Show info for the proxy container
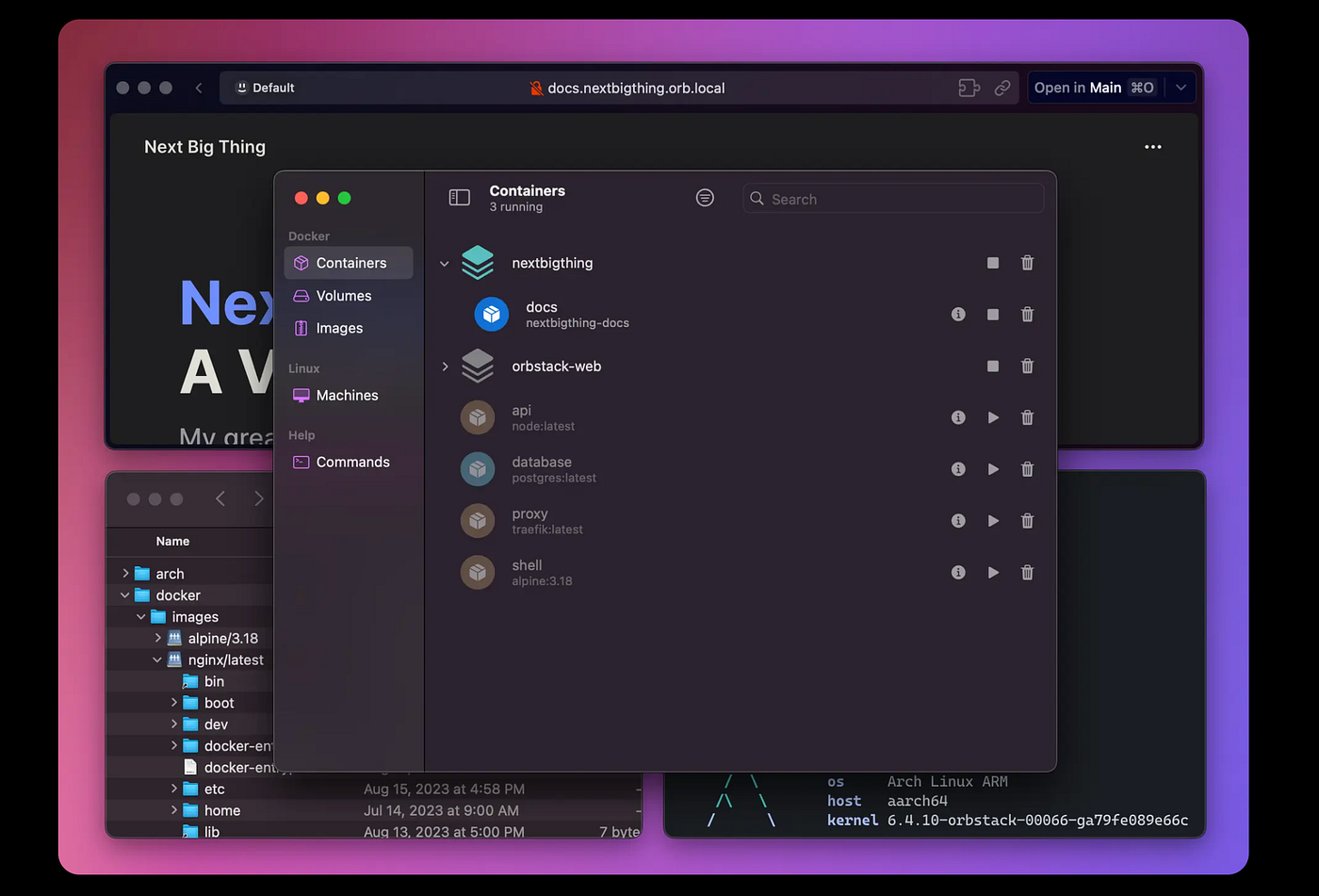This screenshot has width=1319, height=896. tap(958, 521)
